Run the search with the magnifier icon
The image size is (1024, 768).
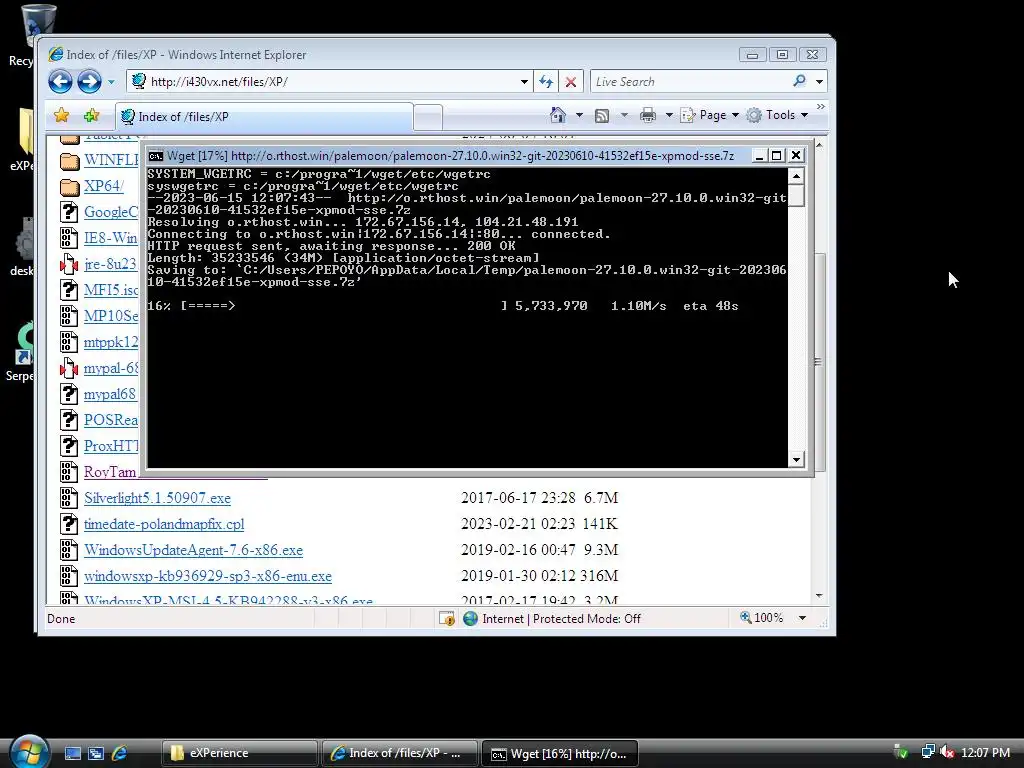[x=799, y=81]
